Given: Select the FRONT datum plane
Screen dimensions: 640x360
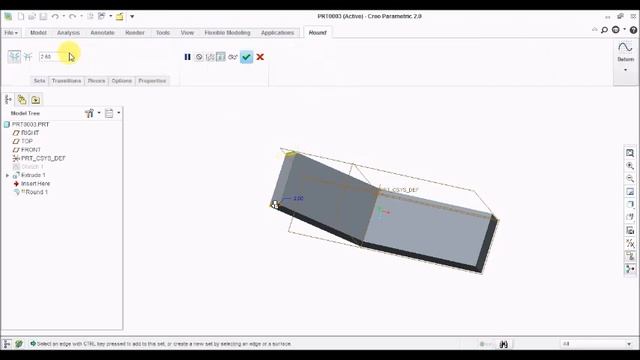Looking at the screenshot, I should [27, 150].
